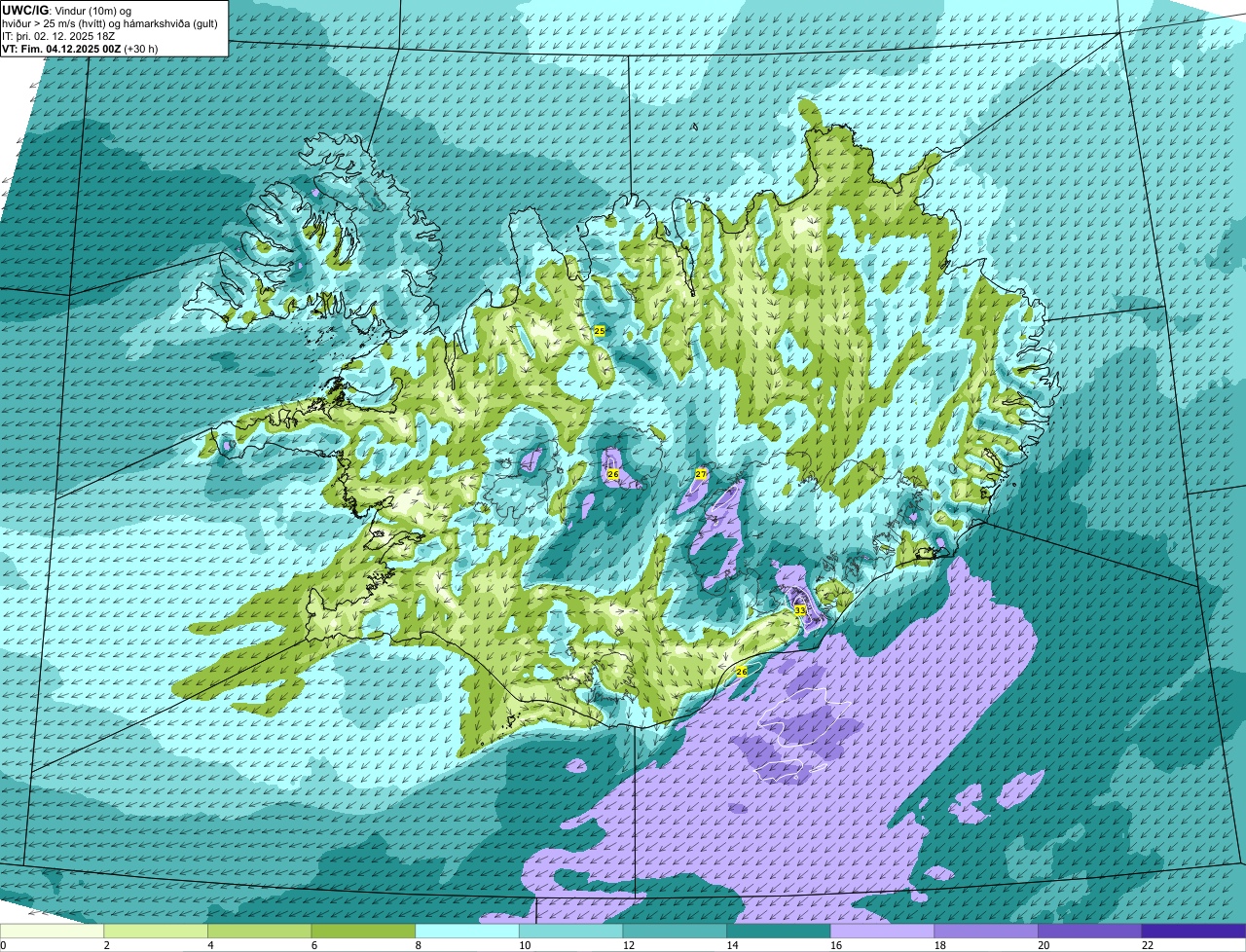Pick the 16–18 m/s lavender legend swatch
The width and height of the screenshot is (1246, 952).
click(x=882, y=931)
